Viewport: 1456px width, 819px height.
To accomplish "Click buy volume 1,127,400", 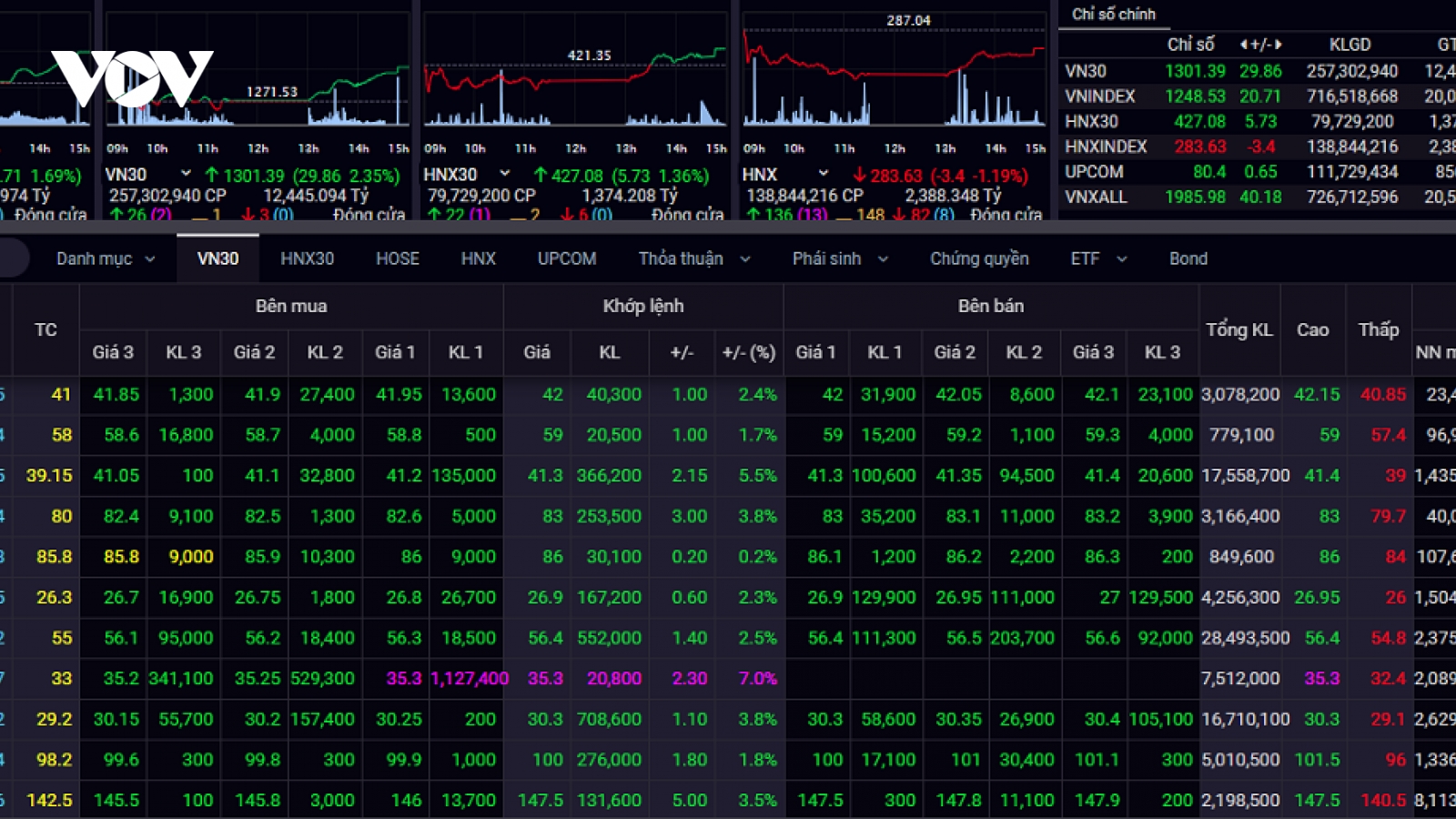I will (x=470, y=679).
